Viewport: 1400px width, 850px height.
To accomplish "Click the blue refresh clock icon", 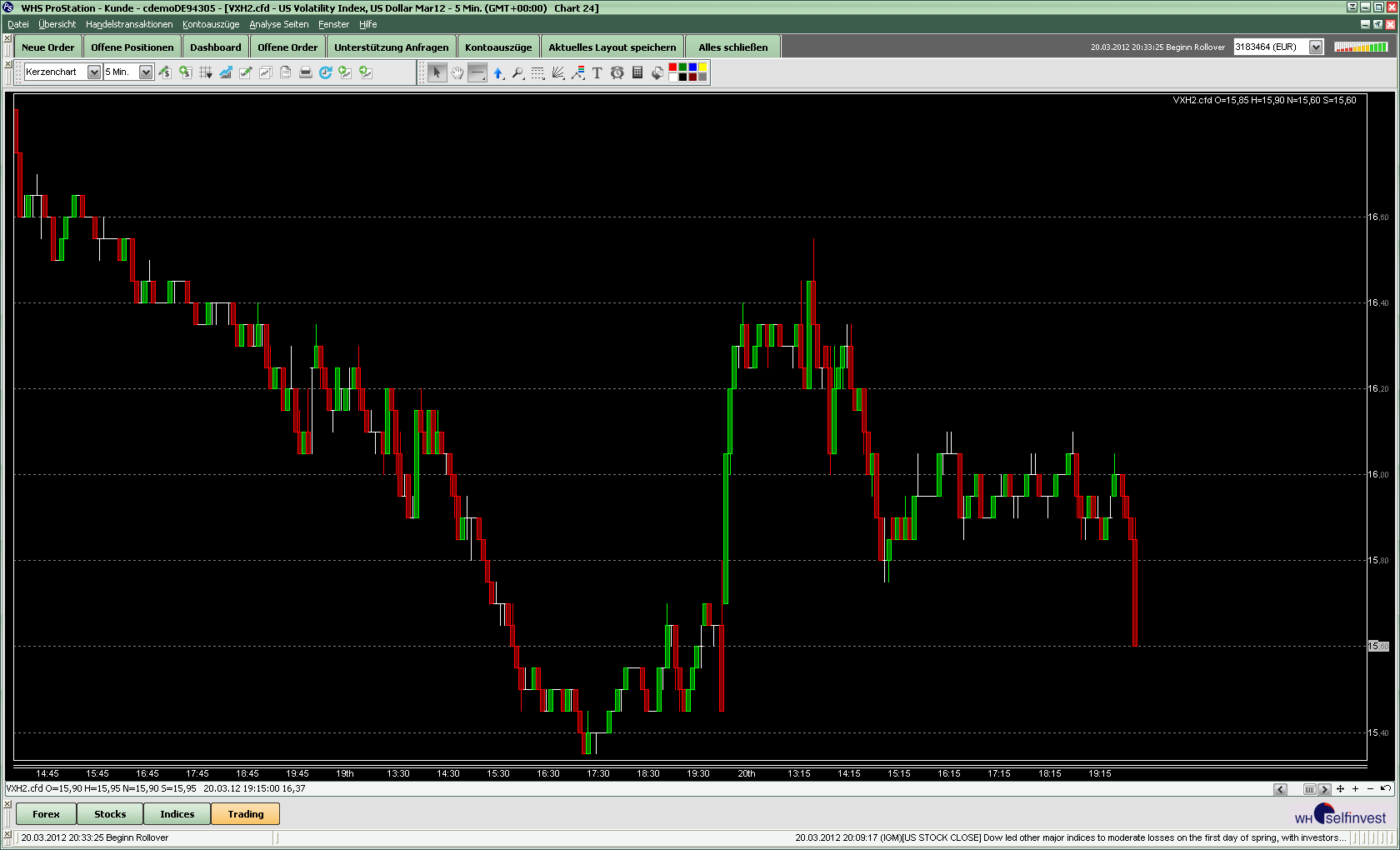I will [326, 72].
